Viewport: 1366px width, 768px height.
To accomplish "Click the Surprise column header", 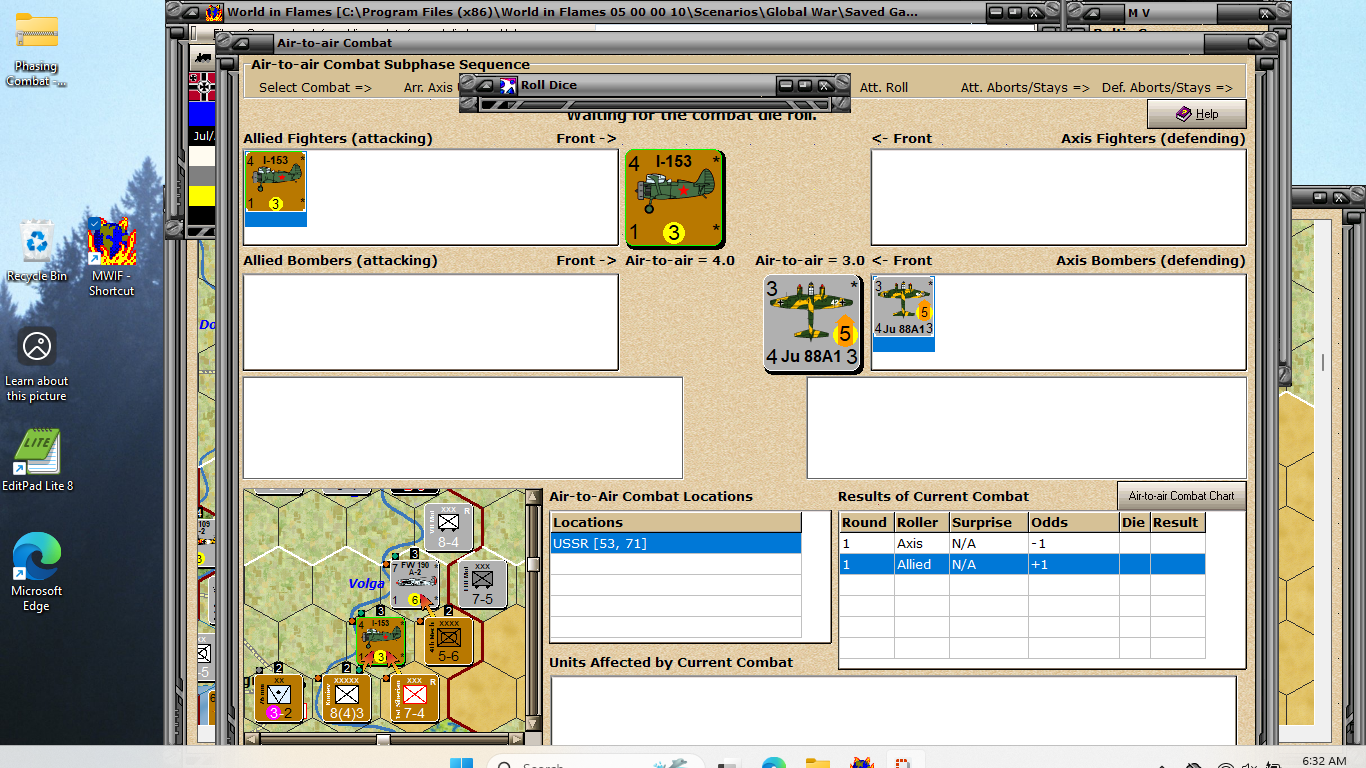I will coord(987,522).
